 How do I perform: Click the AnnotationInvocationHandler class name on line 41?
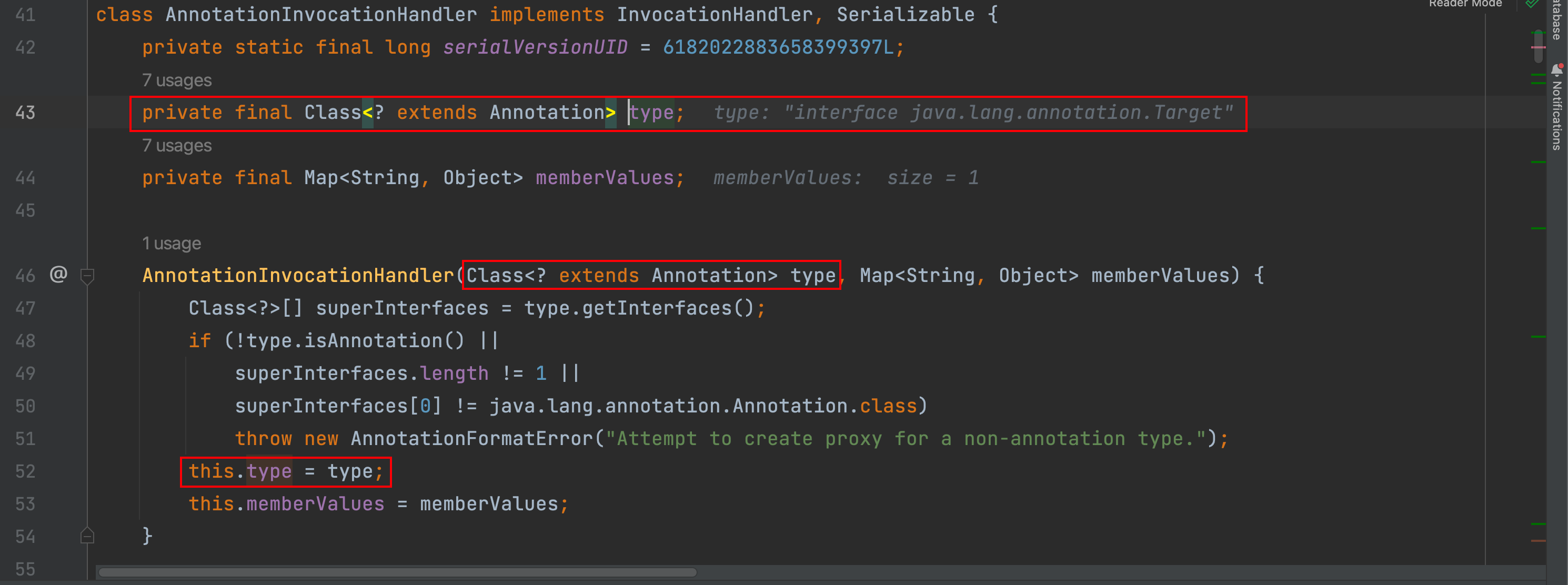(321, 15)
